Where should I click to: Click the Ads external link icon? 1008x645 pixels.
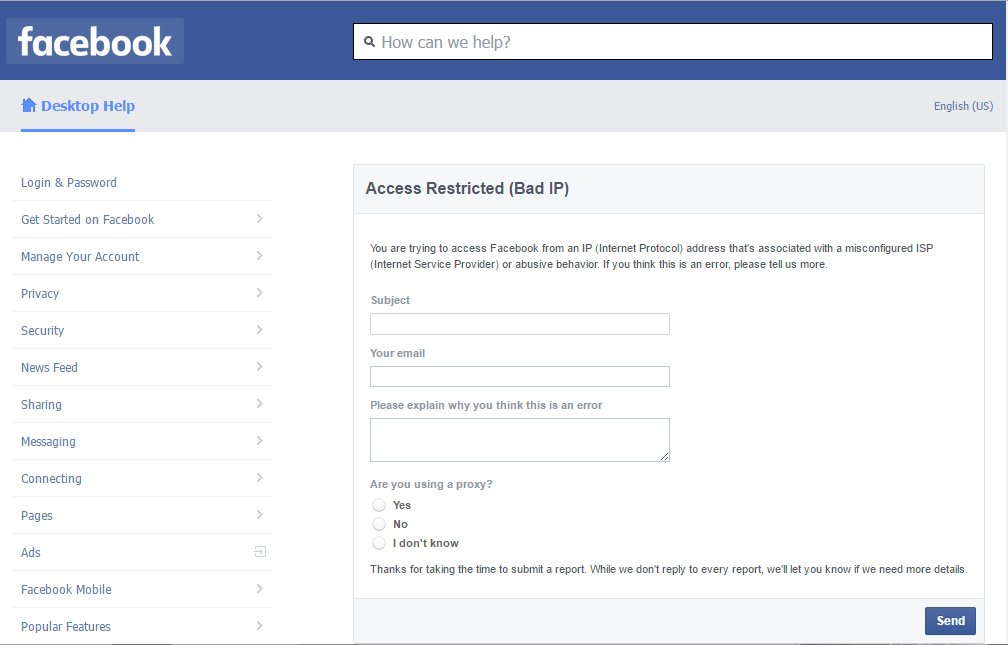click(260, 552)
